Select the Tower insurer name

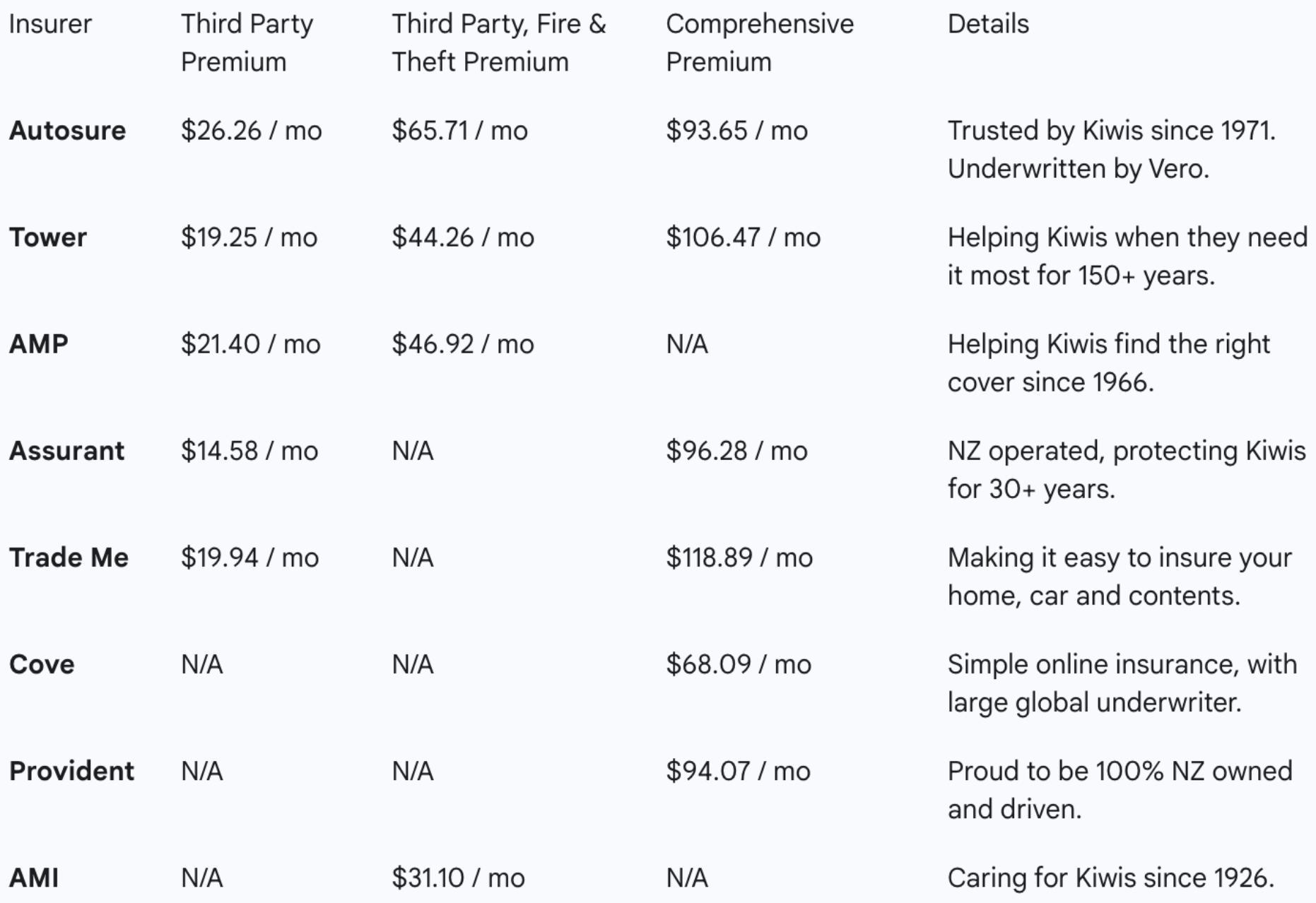click(47, 237)
